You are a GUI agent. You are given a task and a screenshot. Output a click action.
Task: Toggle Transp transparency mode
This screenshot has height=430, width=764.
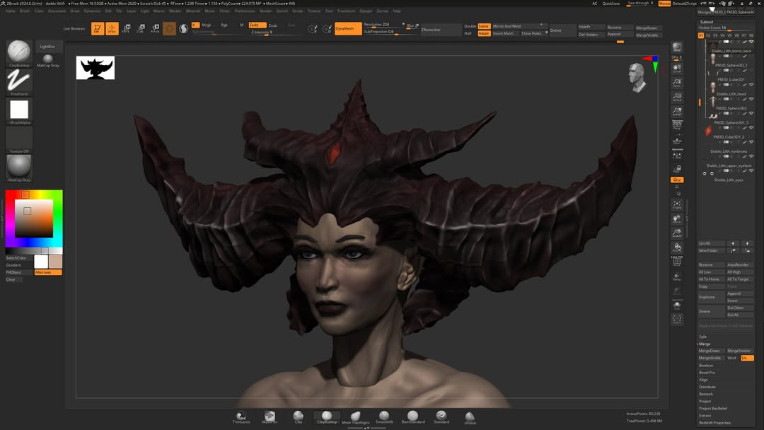[x=677, y=276]
